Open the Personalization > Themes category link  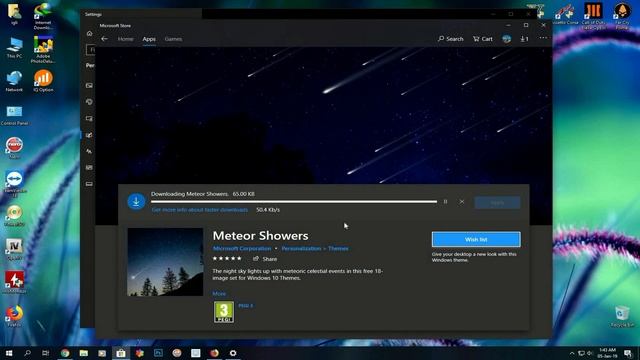(x=315, y=249)
